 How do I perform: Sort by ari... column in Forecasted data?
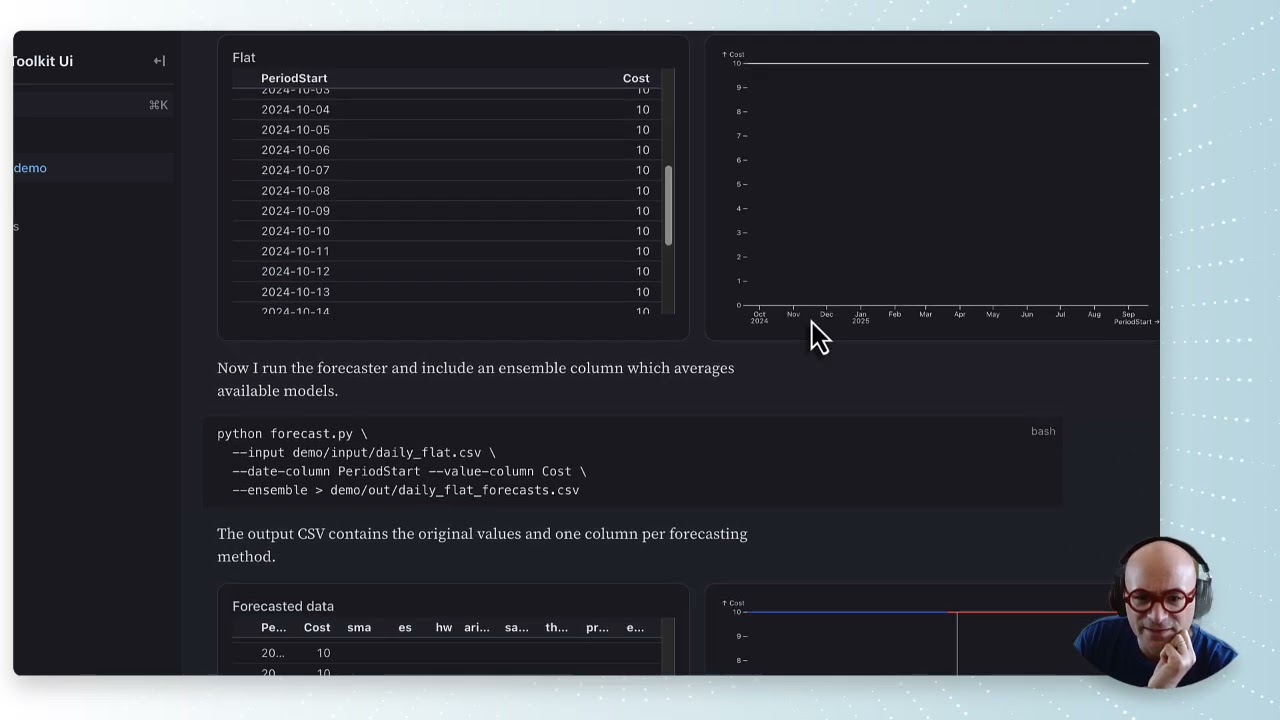(x=477, y=628)
